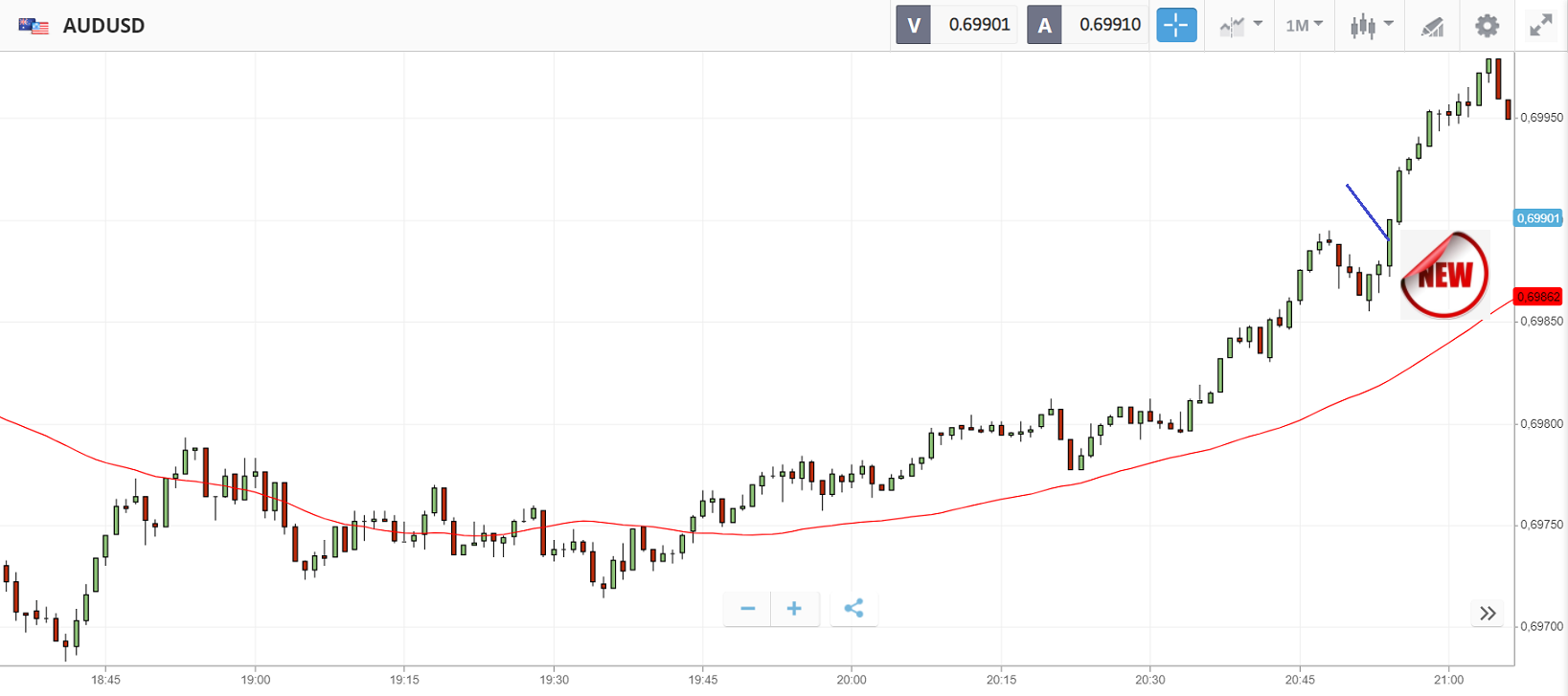Click the blue trend line drawing
The width and height of the screenshot is (1568, 696).
1367,212
